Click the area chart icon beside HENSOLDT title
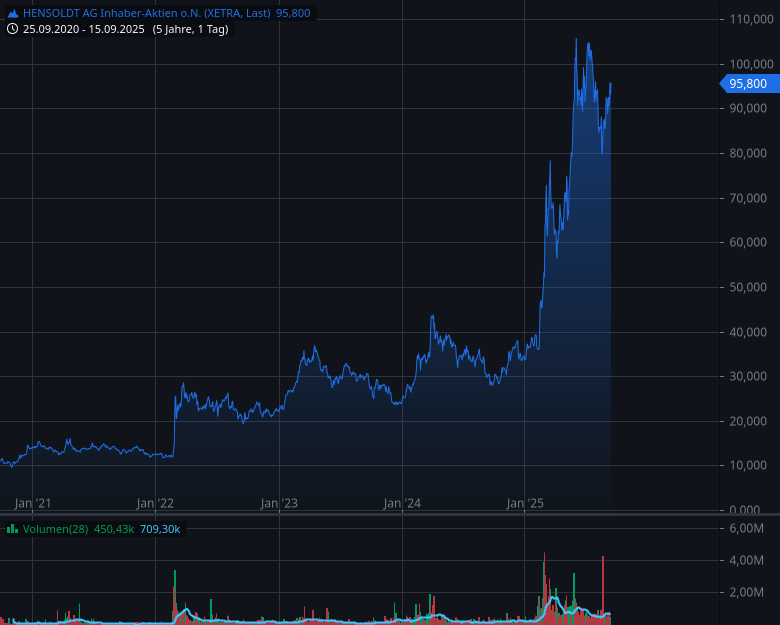Screen dimensions: 780x625 [13, 13]
